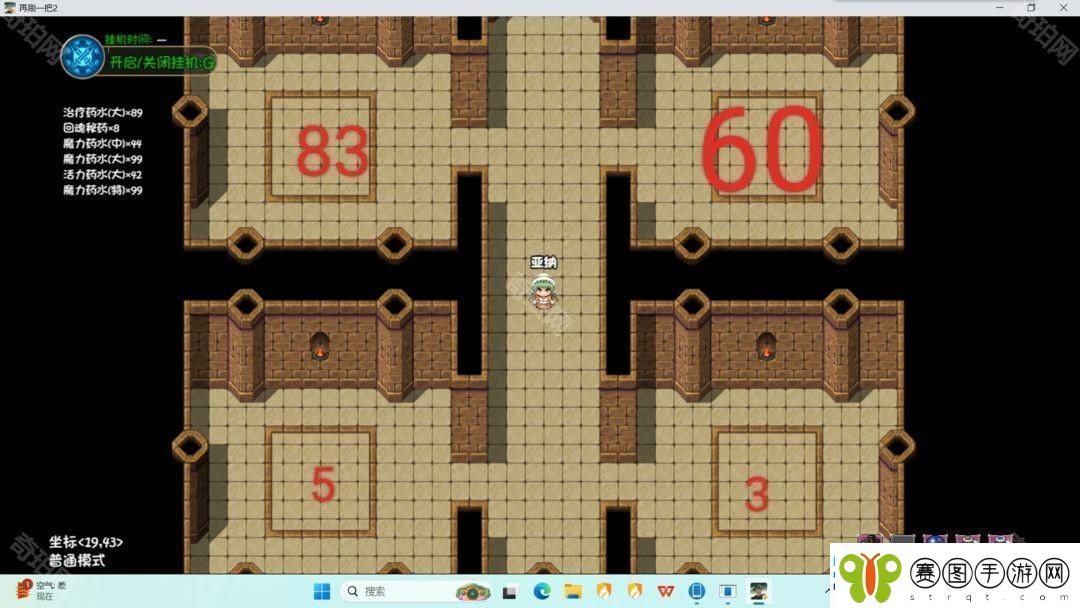1080x608 pixels.
Task: Select 治疗药水(大)×89 in the item list
Action: pyautogui.click(x=103, y=112)
